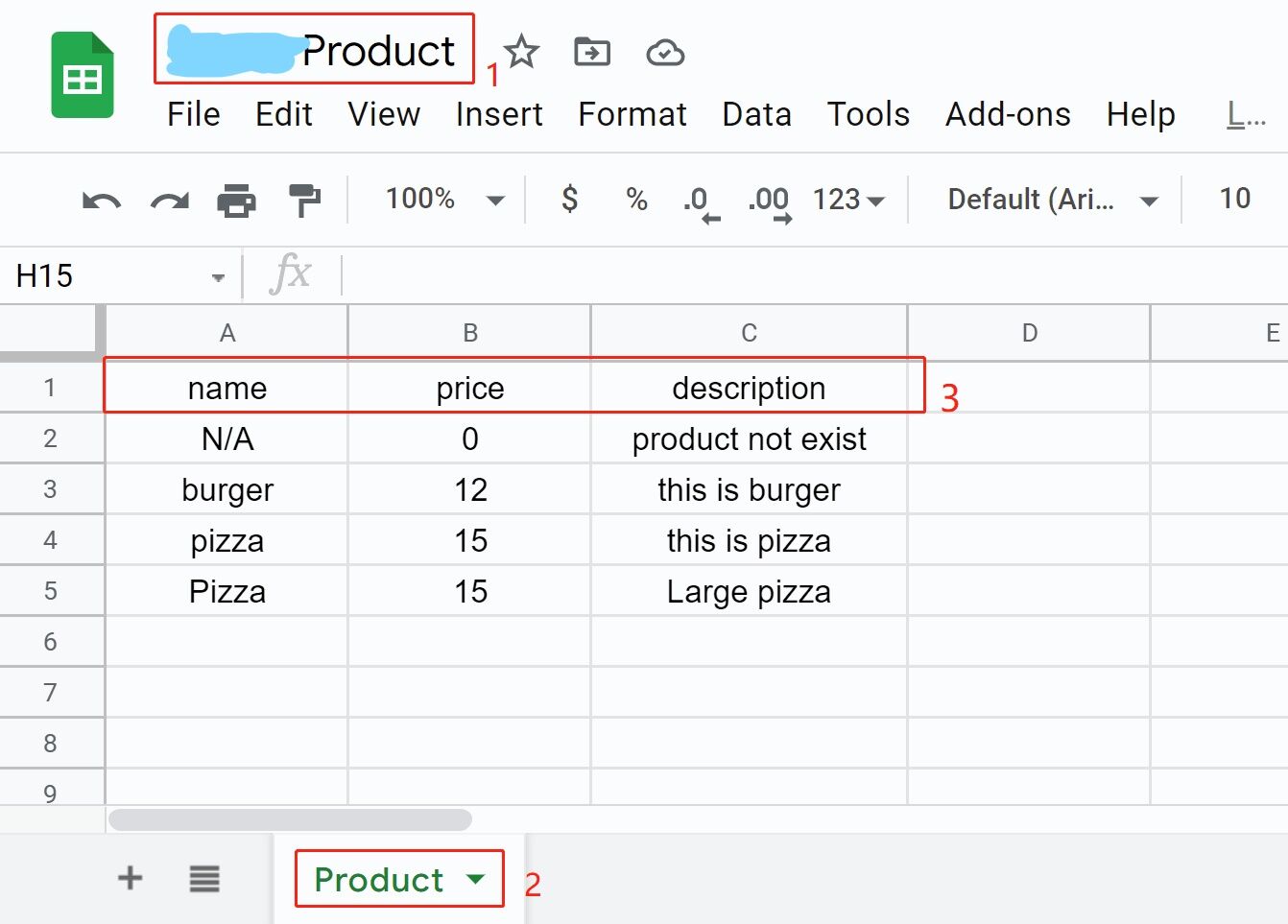Decrease decimal places button
This screenshot has width=1288, height=924.
[x=701, y=201]
